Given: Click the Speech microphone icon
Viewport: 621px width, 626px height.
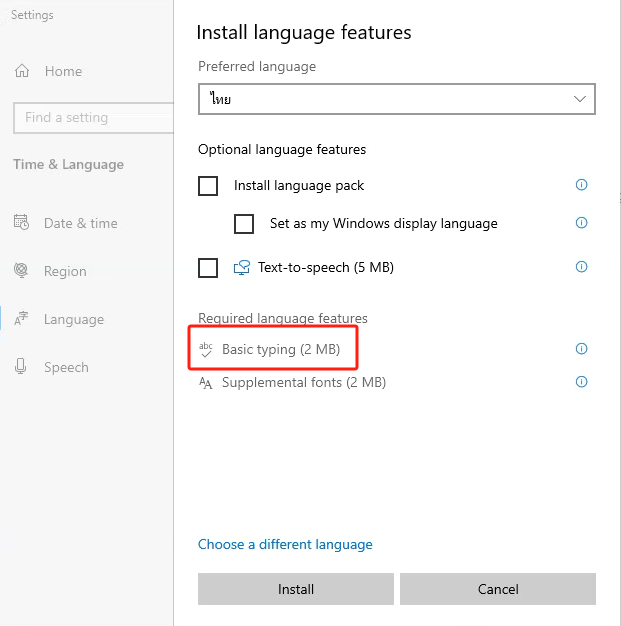Looking at the screenshot, I should click(21, 367).
